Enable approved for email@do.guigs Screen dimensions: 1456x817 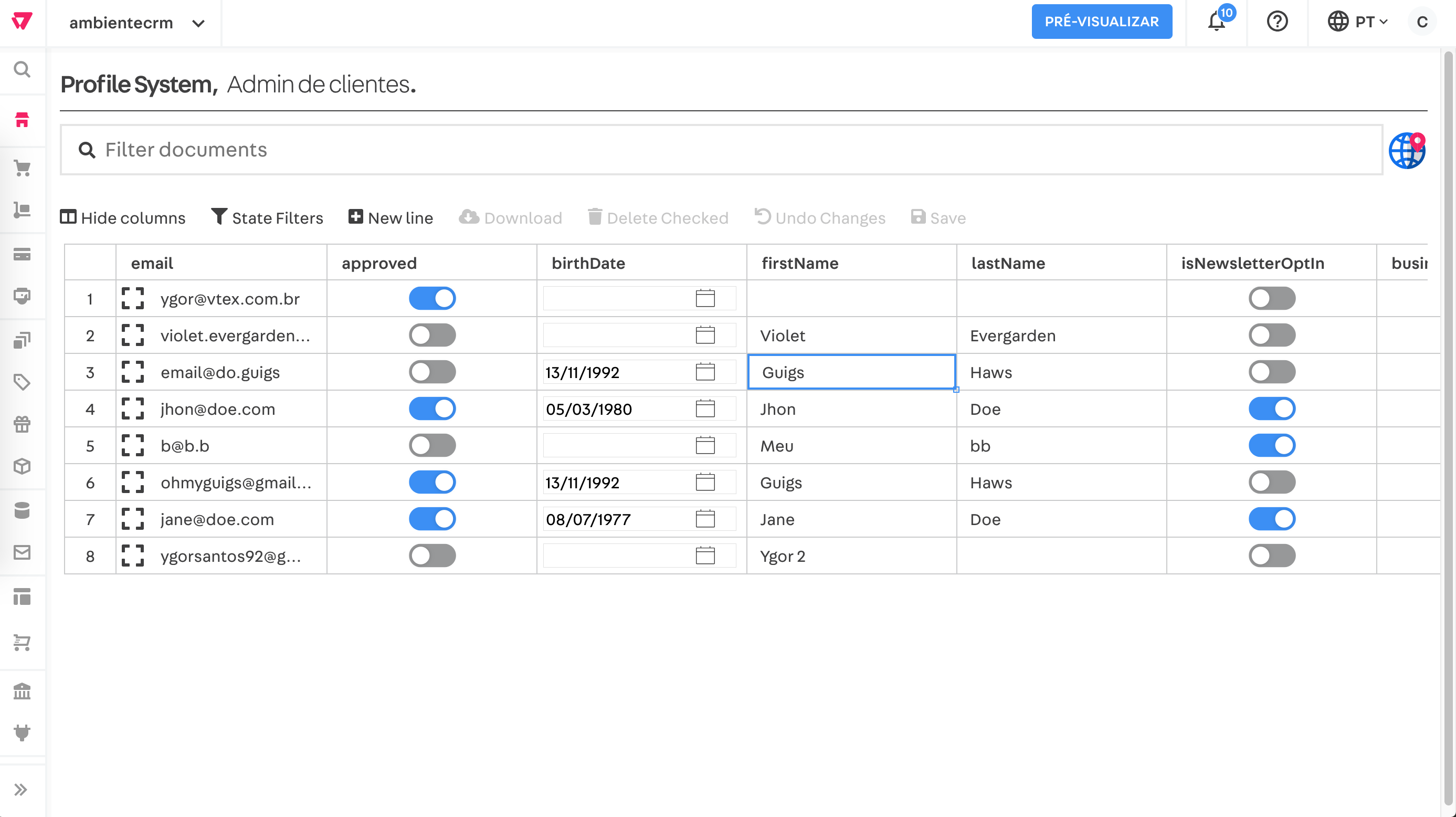[x=432, y=372]
